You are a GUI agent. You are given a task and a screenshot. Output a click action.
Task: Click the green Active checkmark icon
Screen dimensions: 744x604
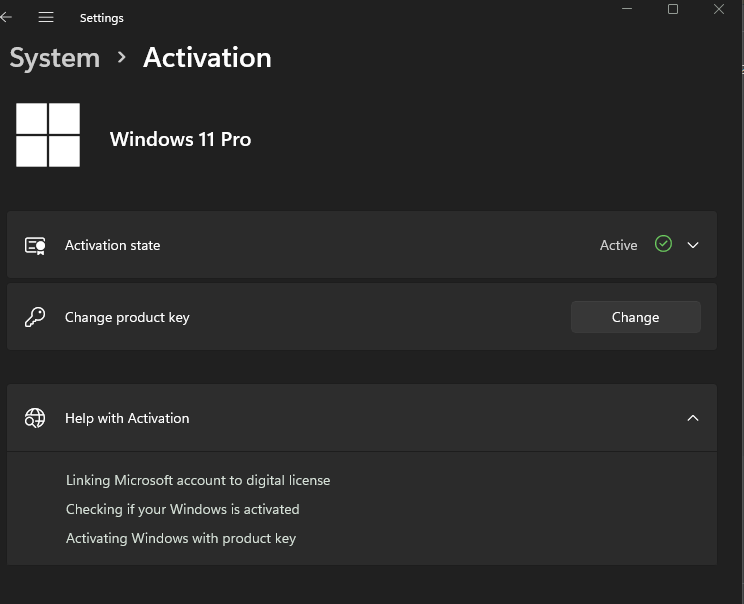[x=663, y=244]
